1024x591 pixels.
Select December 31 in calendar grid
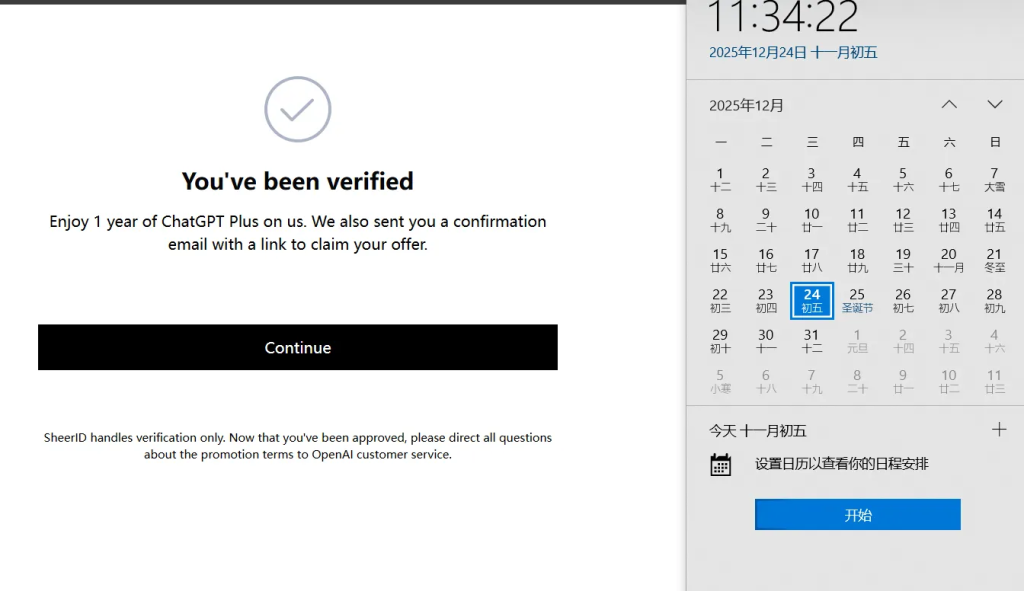[x=811, y=341]
